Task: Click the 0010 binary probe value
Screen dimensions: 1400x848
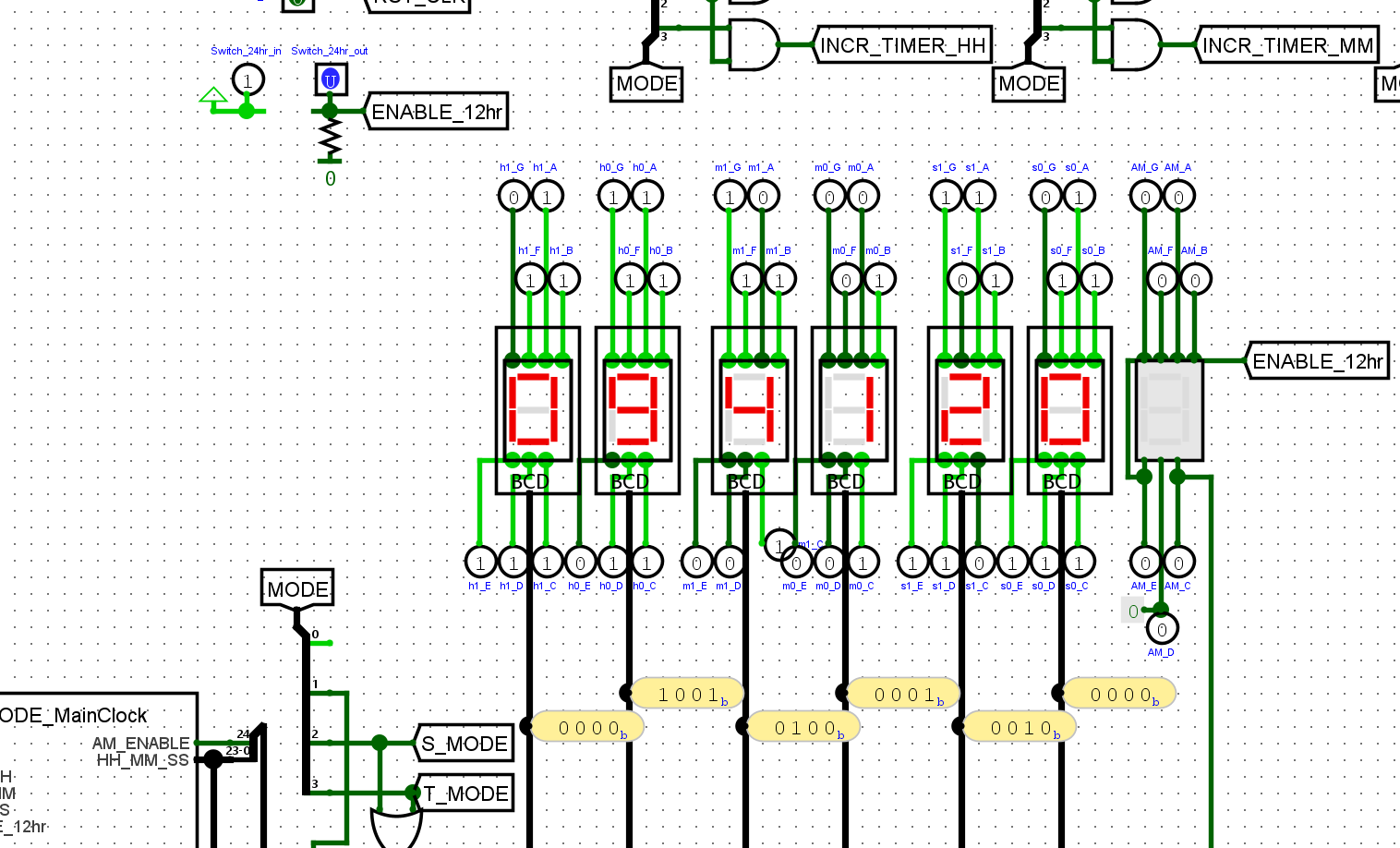Action: tap(1020, 728)
